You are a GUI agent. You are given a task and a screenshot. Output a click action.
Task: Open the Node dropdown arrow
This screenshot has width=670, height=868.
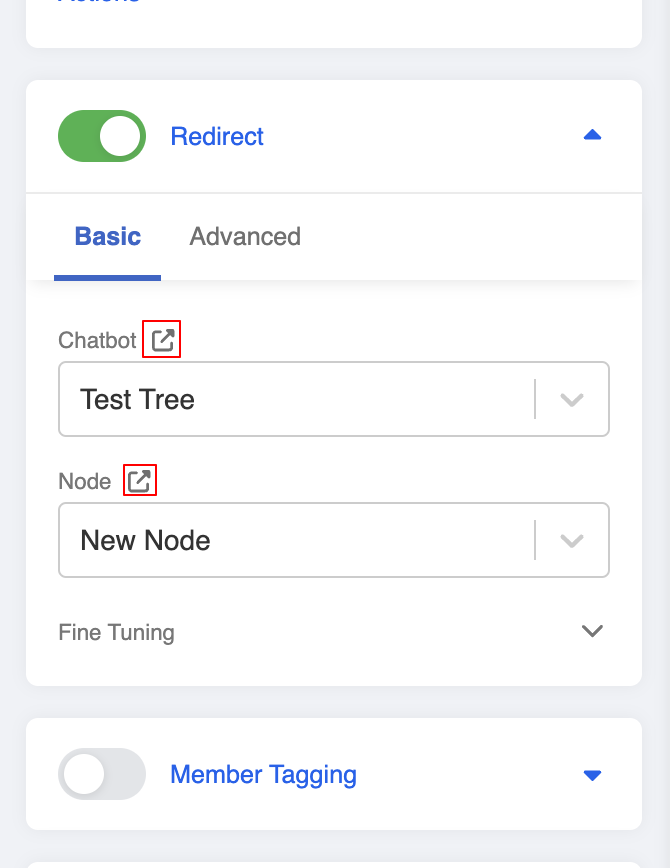[x=572, y=540]
